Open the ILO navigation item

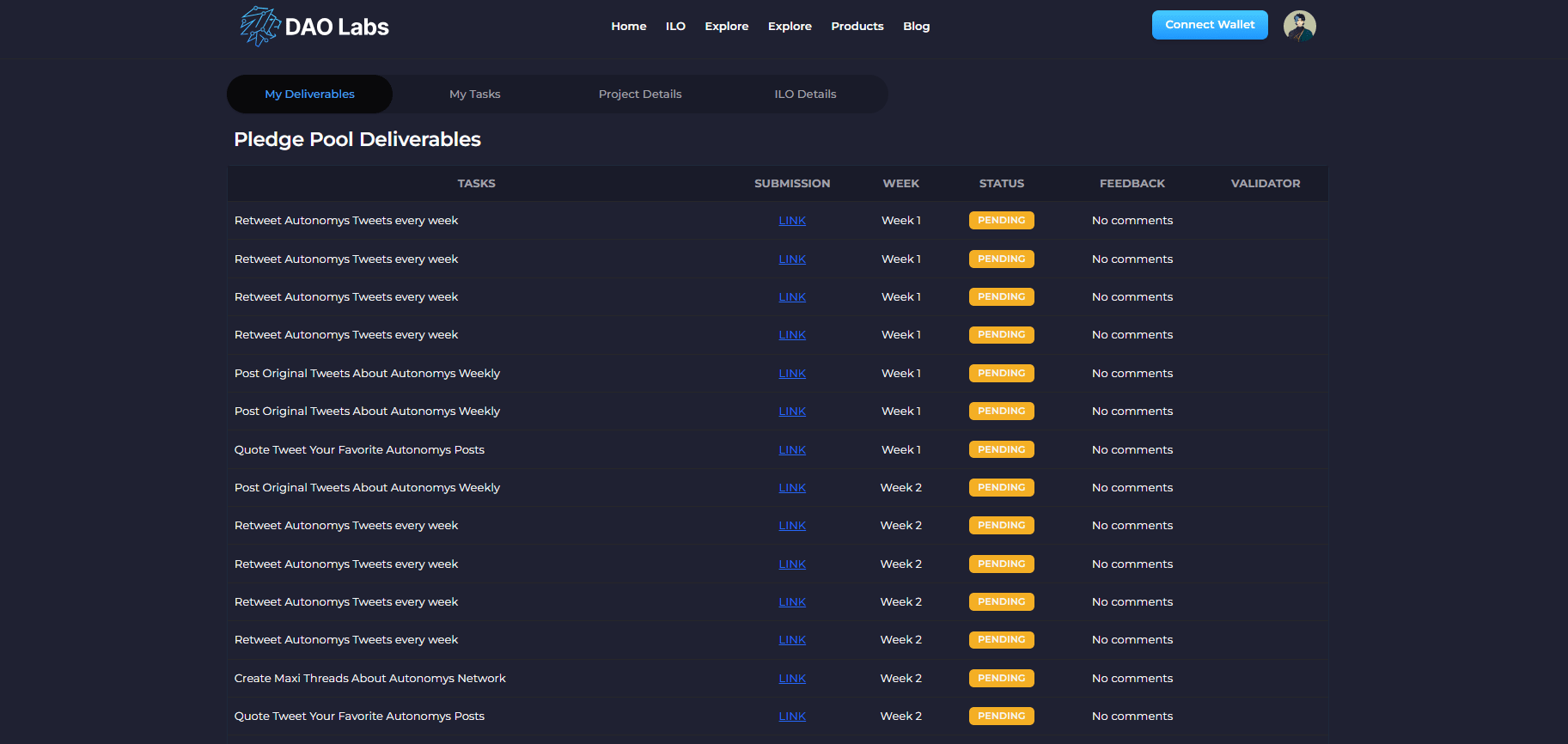point(675,27)
